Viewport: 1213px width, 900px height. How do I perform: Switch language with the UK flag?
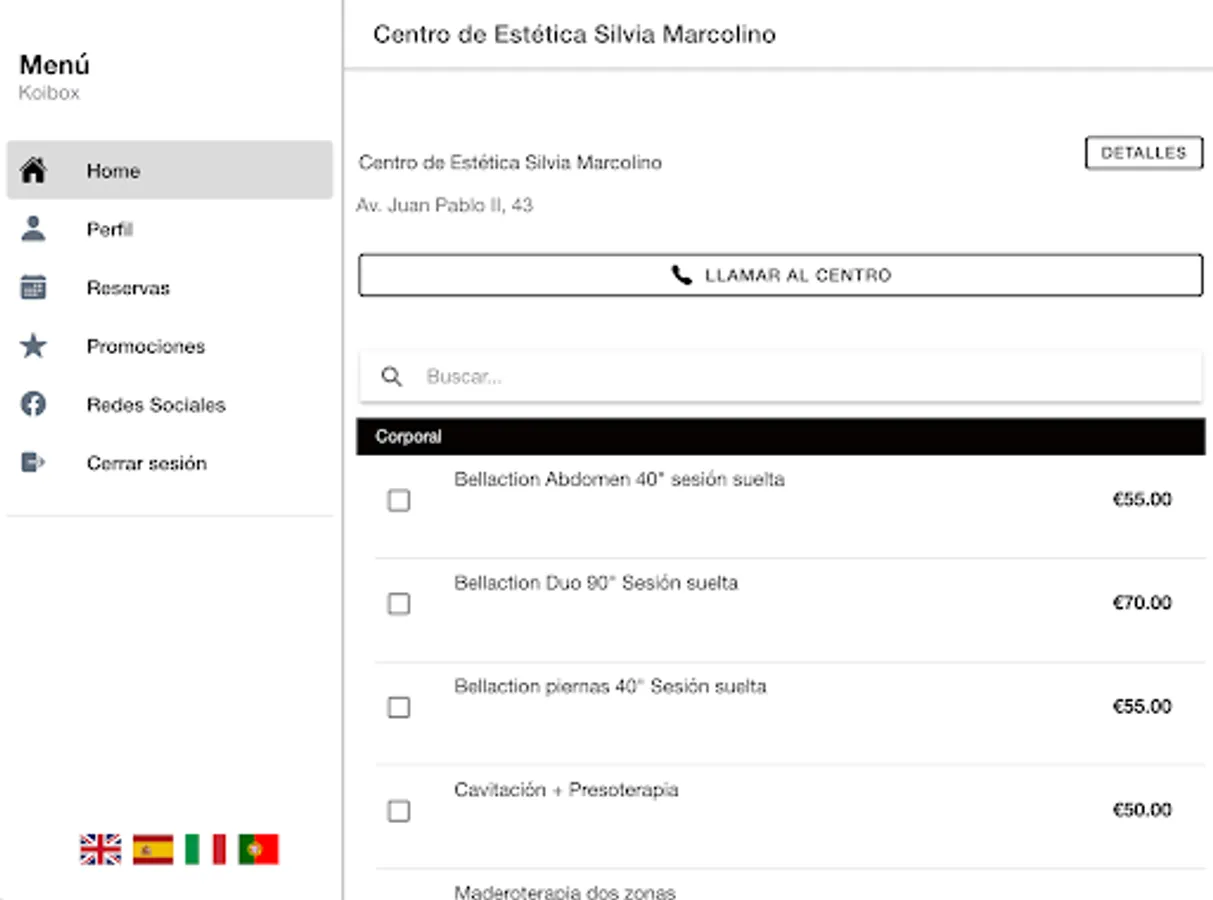100,849
